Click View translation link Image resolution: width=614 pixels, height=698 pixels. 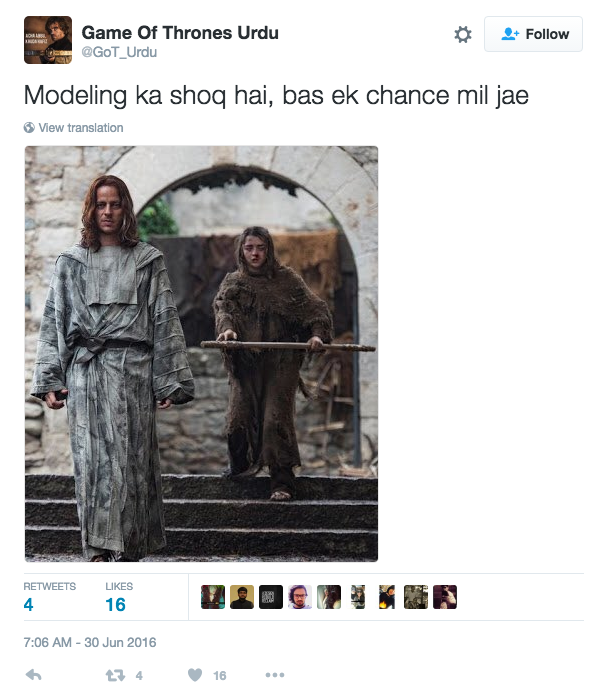[x=81, y=128]
